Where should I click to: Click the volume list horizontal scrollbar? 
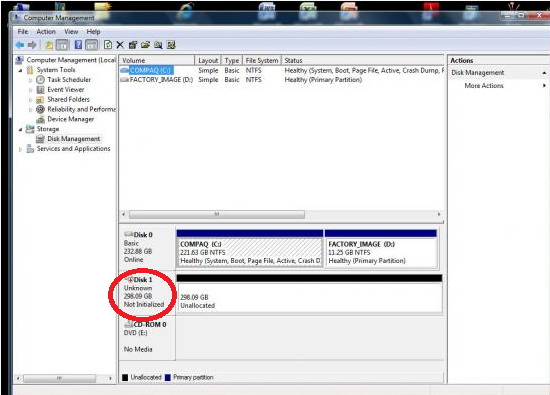(281, 214)
